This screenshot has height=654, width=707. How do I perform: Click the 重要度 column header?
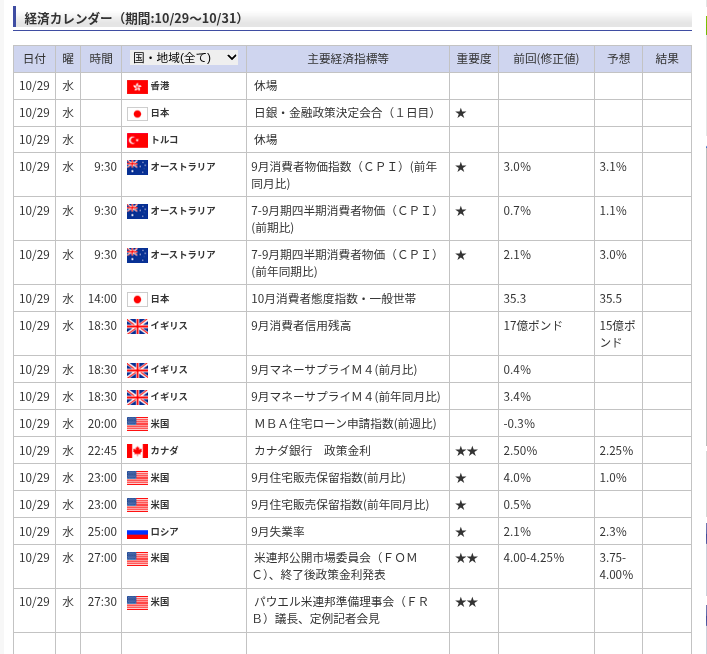[473, 59]
